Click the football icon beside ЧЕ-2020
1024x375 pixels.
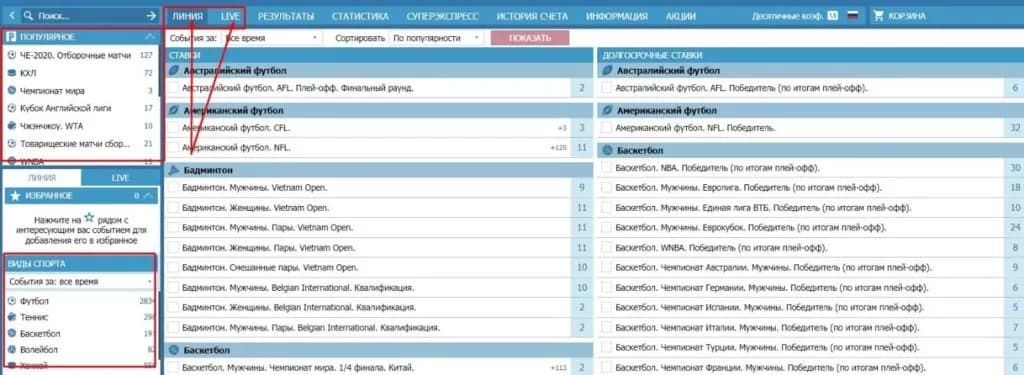12,56
